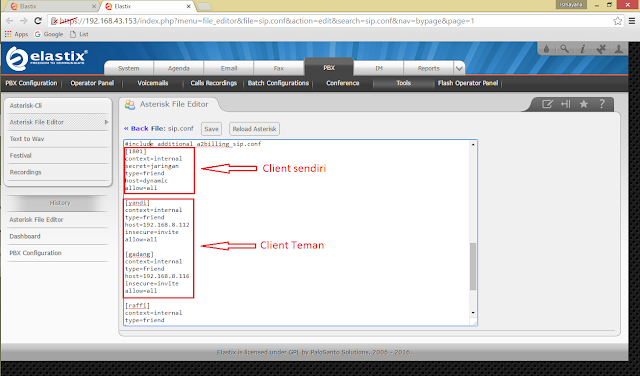Open the Email tab
This screenshot has height=376, width=640.
[x=229, y=69]
